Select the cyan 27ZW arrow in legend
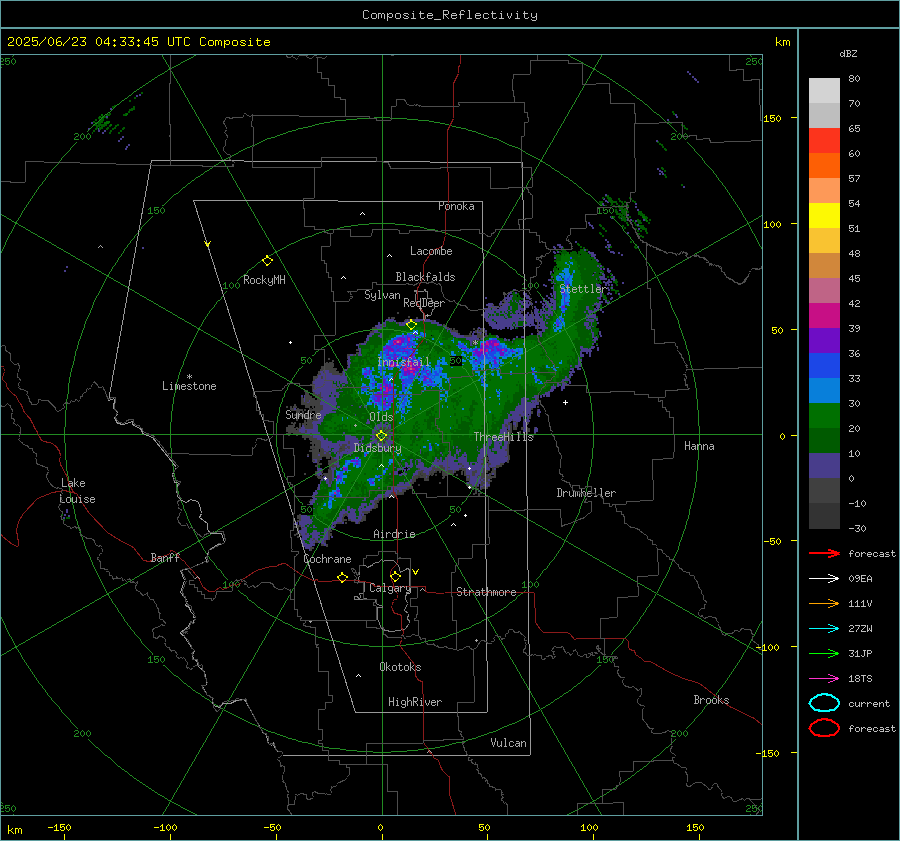The image size is (900, 841). pos(824,629)
